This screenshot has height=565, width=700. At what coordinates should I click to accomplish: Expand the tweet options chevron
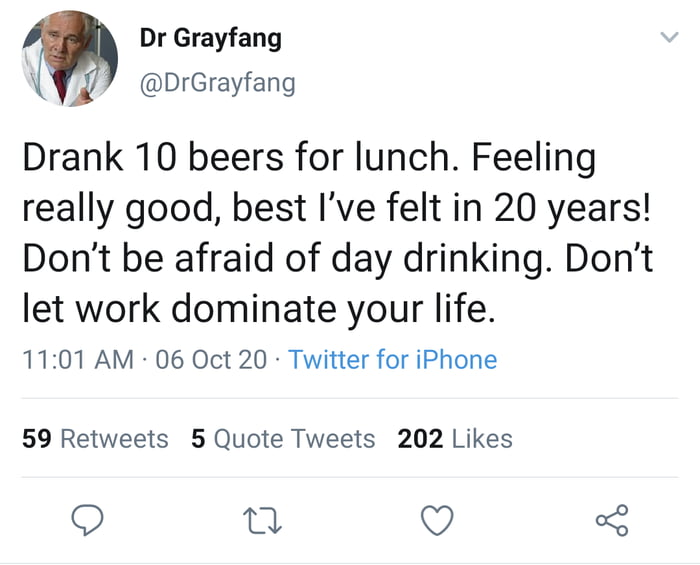[x=666, y=37]
